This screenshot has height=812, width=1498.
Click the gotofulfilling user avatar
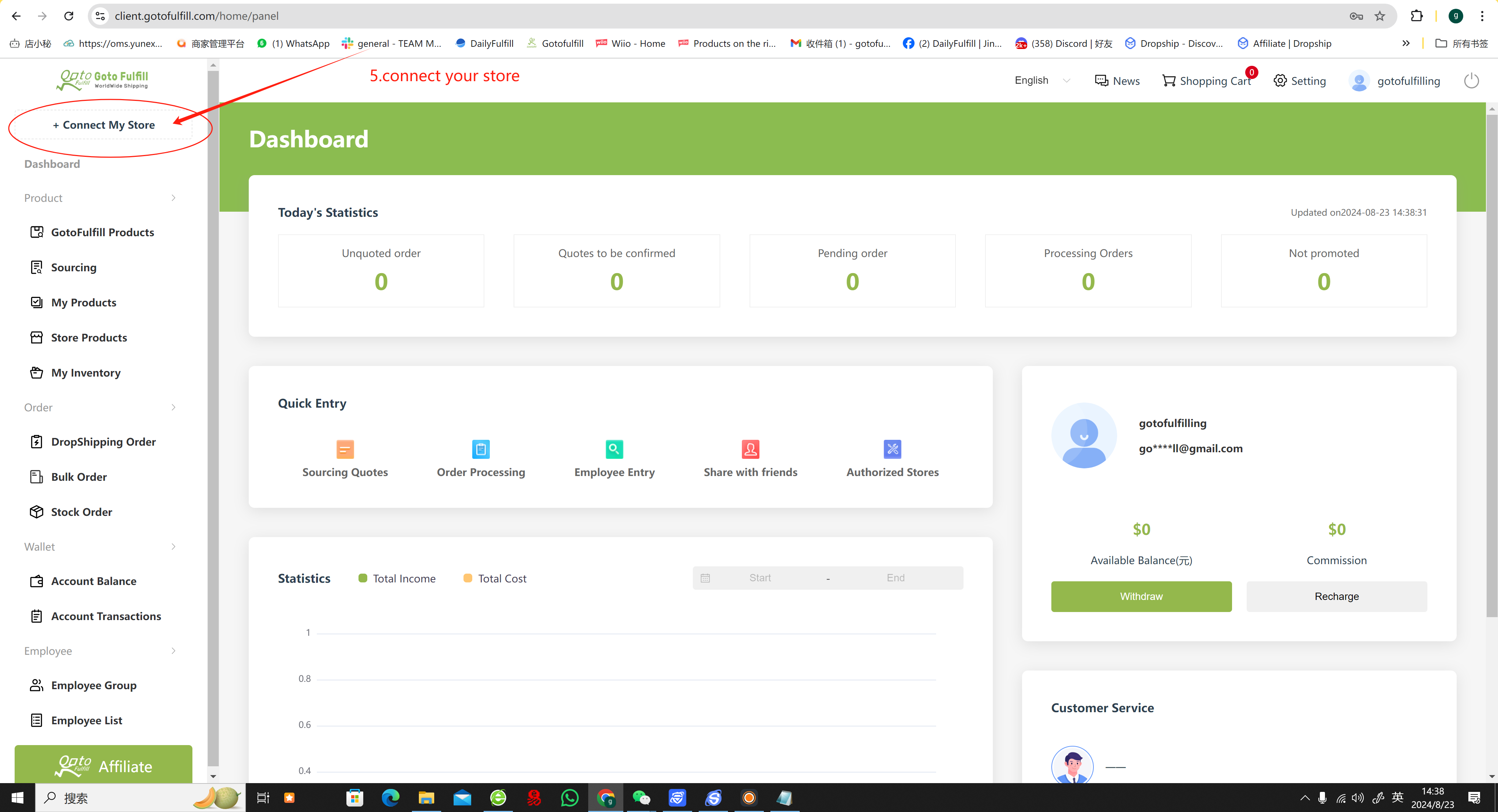click(x=1359, y=81)
